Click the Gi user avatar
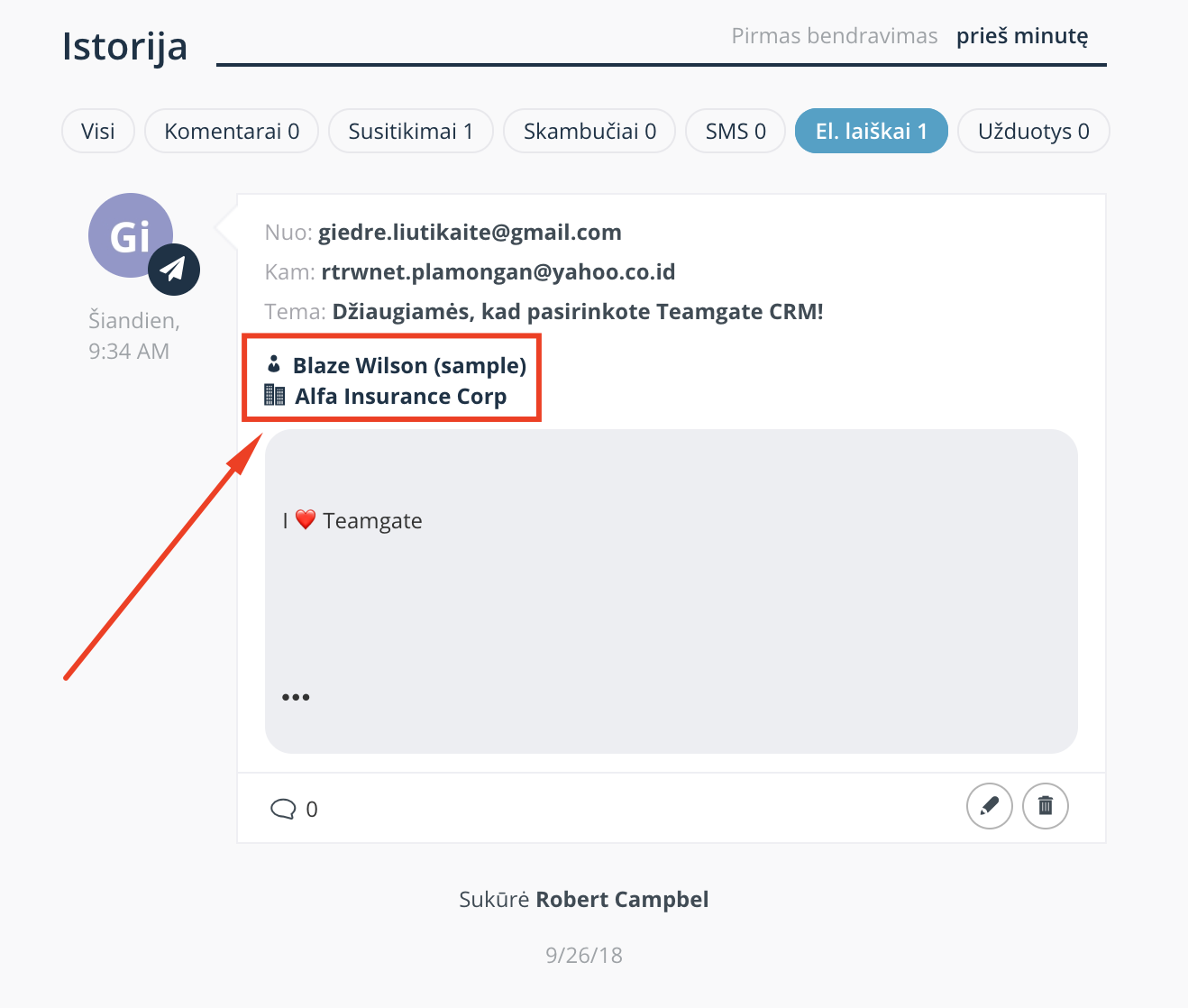The width and height of the screenshot is (1188, 1008). coord(131,236)
